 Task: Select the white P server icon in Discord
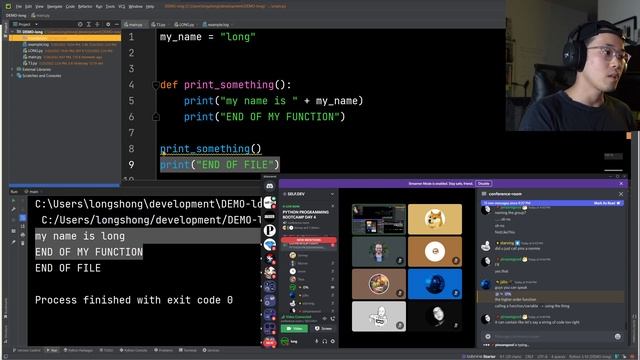269,231
